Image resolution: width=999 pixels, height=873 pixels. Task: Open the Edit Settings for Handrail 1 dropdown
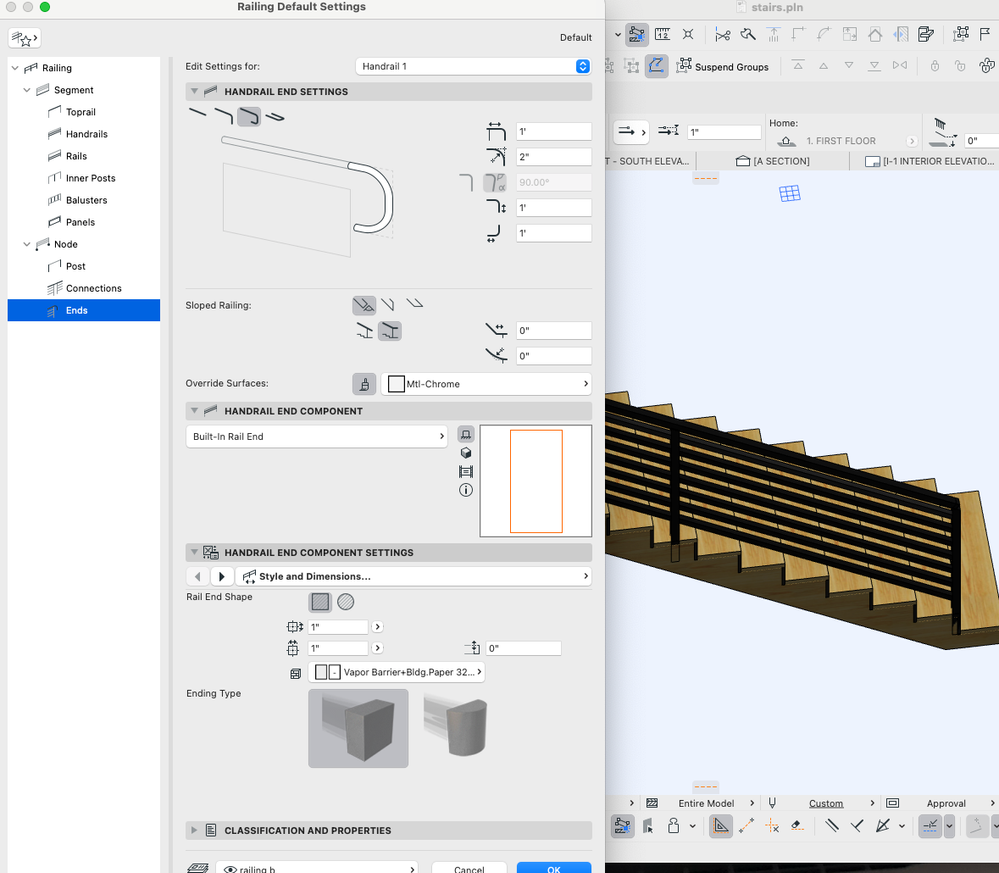[473, 66]
